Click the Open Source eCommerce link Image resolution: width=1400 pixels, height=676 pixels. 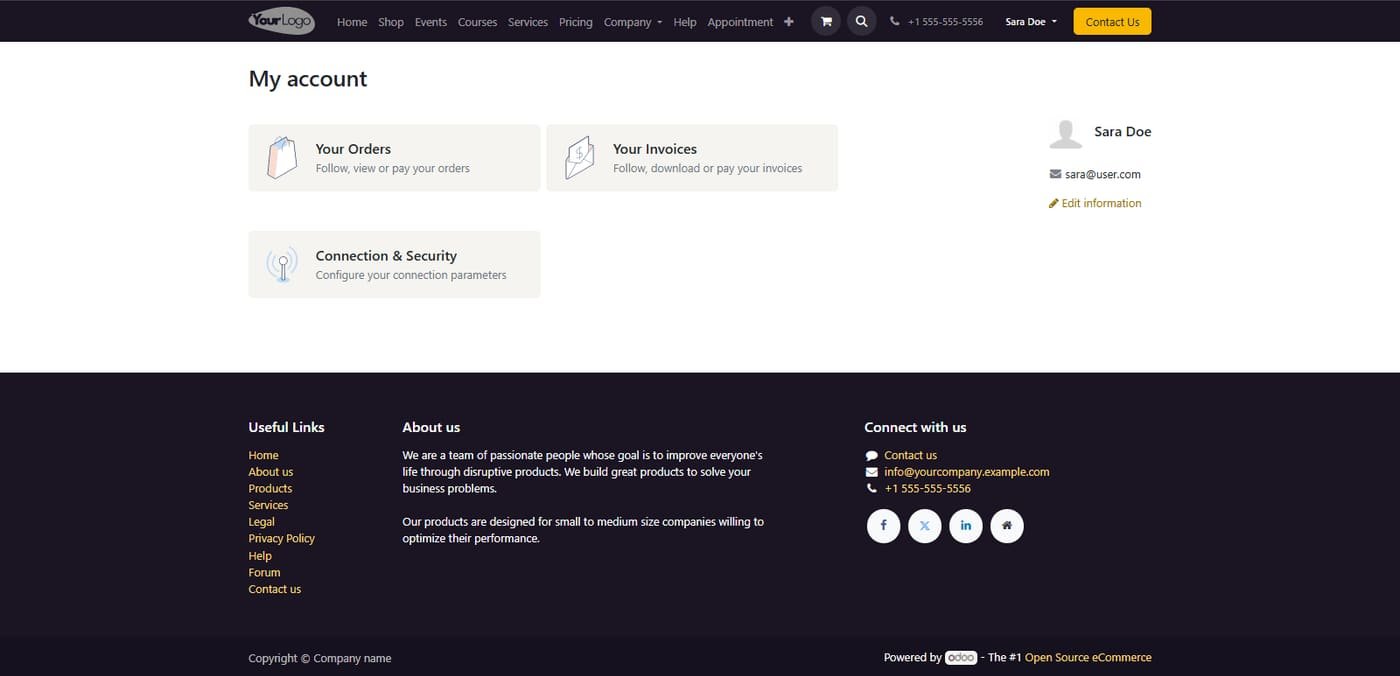point(1088,657)
